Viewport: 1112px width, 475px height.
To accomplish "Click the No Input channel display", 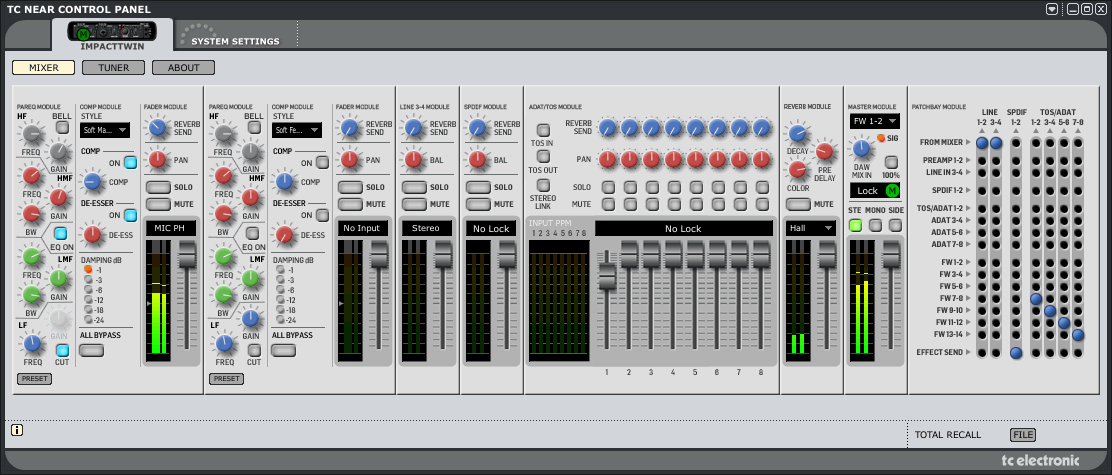I will (x=362, y=228).
